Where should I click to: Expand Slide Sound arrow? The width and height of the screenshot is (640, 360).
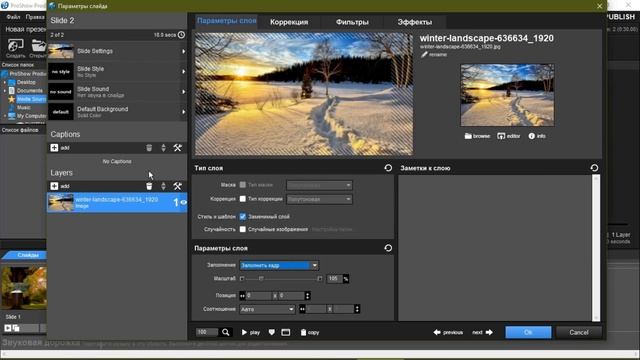(x=184, y=92)
